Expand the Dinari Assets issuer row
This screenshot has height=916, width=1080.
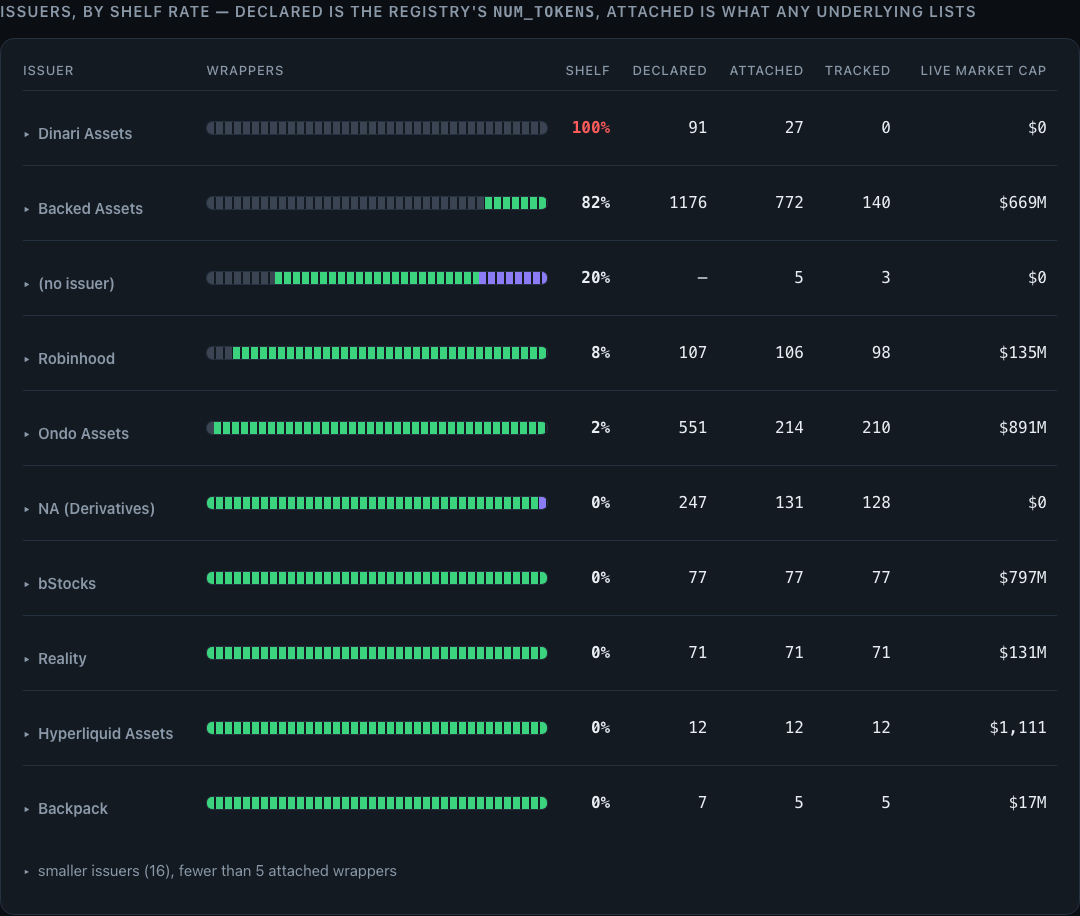pyautogui.click(x=27, y=134)
